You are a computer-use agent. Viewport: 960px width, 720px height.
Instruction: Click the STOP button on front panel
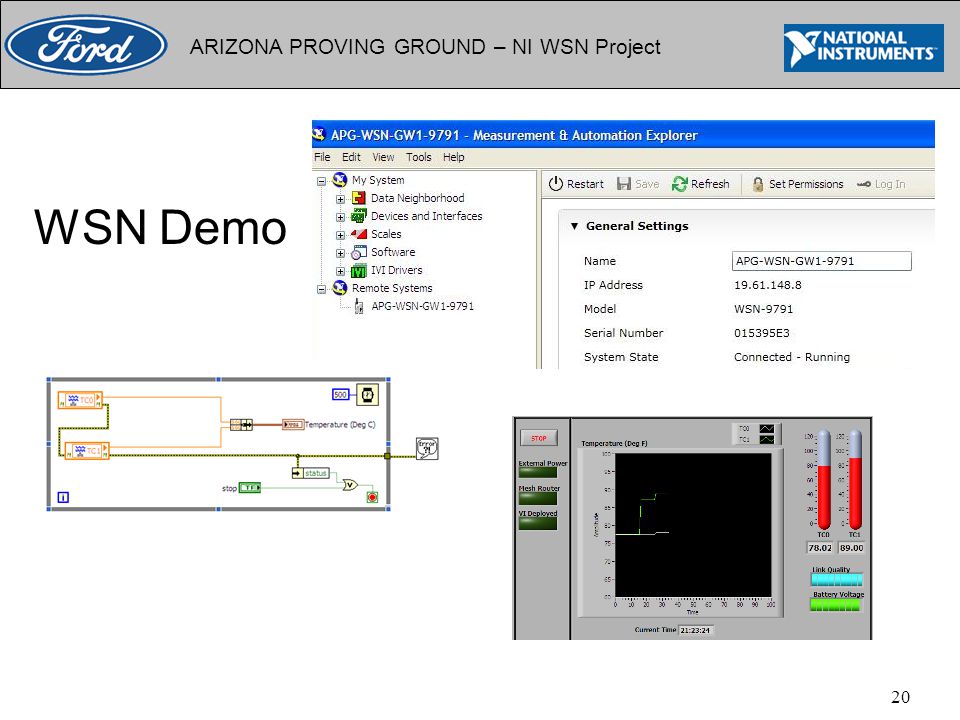click(x=539, y=438)
